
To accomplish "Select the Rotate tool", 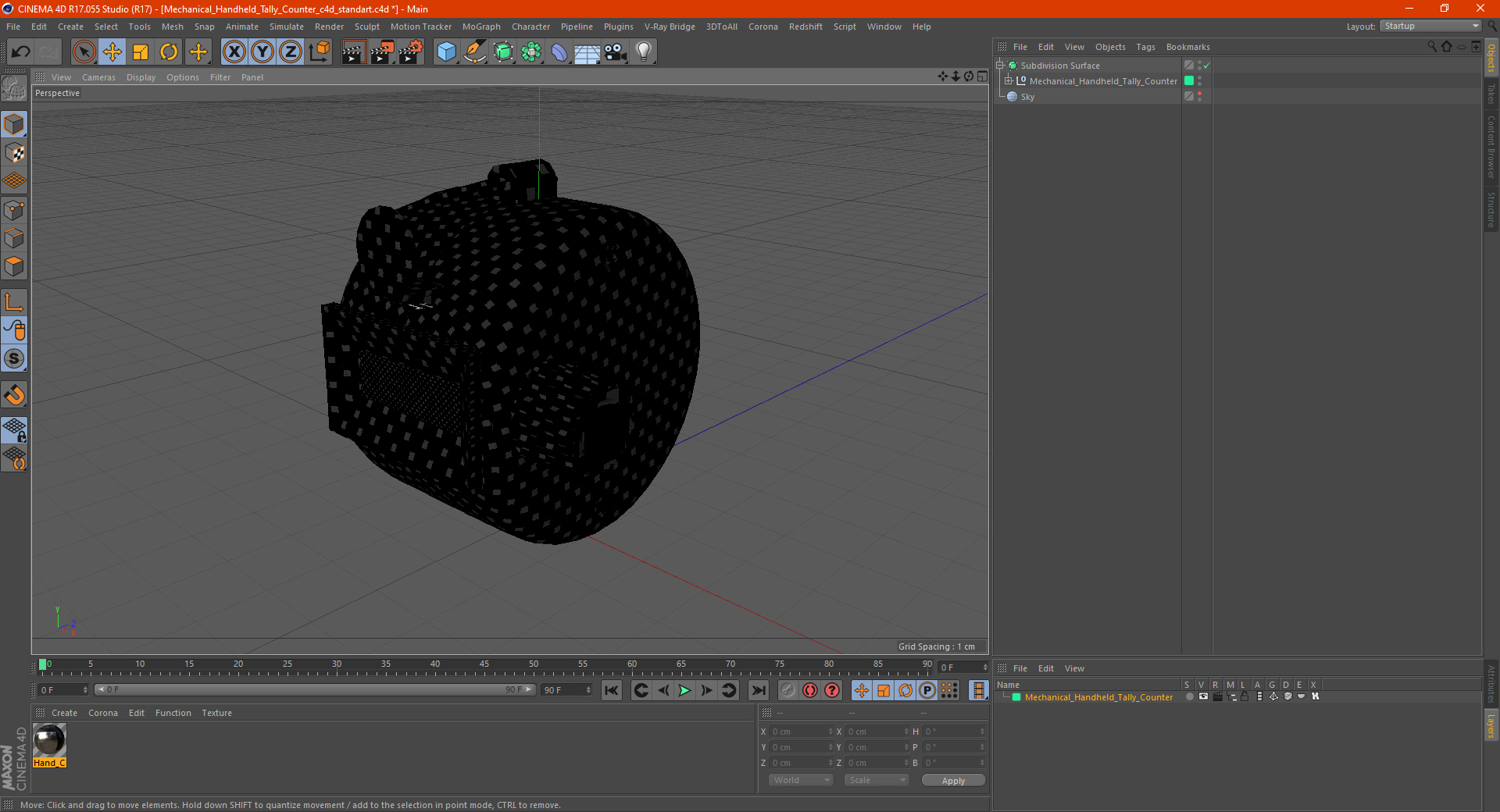I will [169, 52].
